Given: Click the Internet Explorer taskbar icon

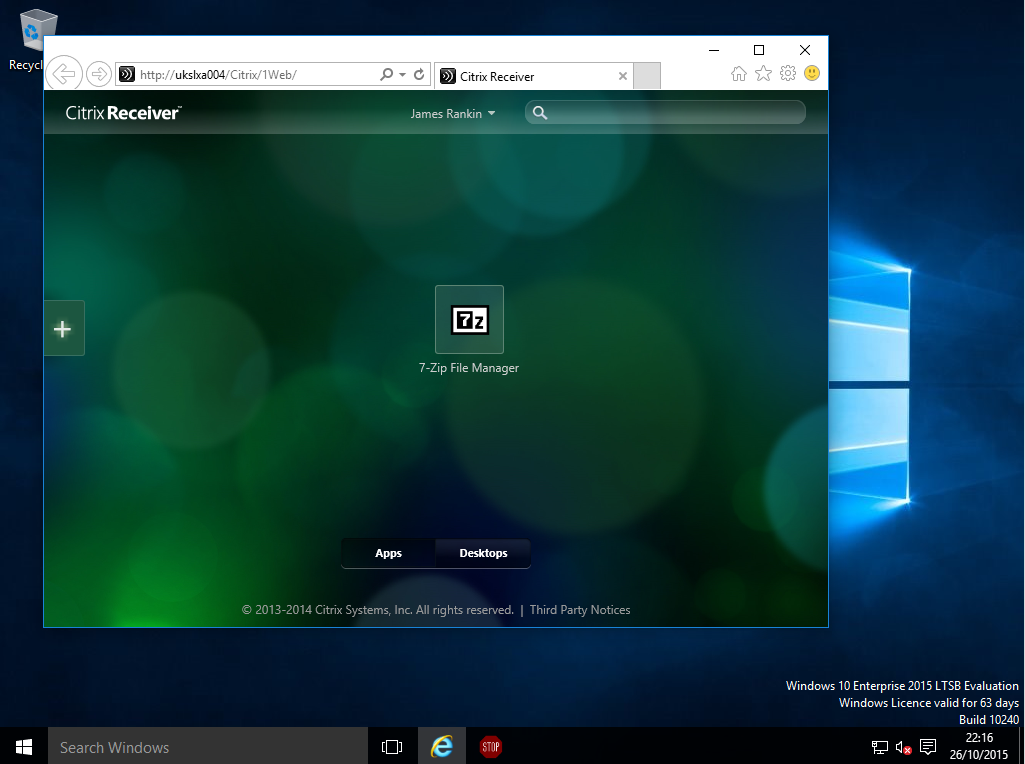Looking at the screenshot, I should (442, 746).
